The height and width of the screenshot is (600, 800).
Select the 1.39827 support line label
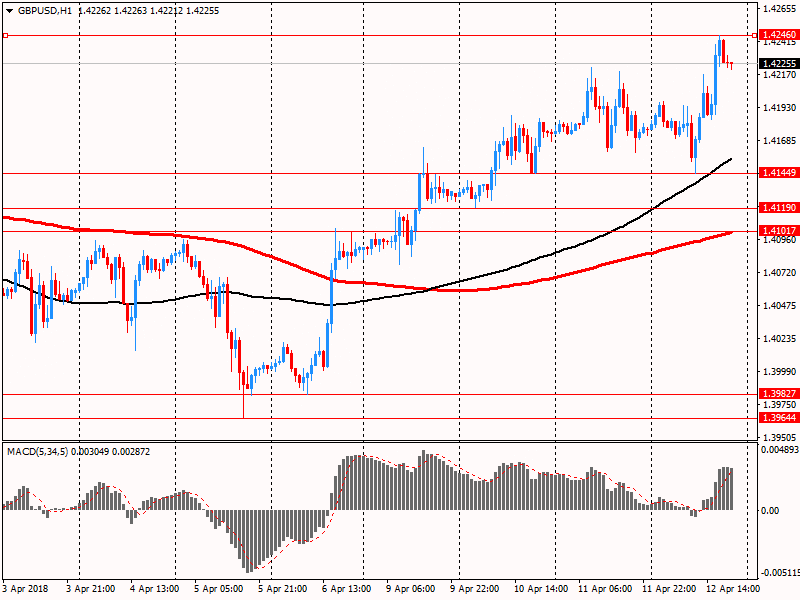(x=779, y=393)
